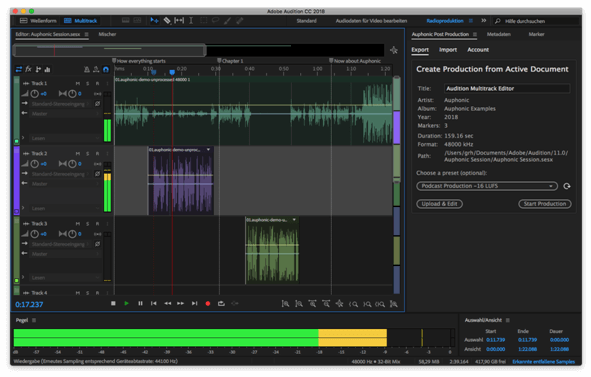This screenshot has width=591, height=377.
Task: Move the playhead to previous marker
Action: (x=153, y=303)
